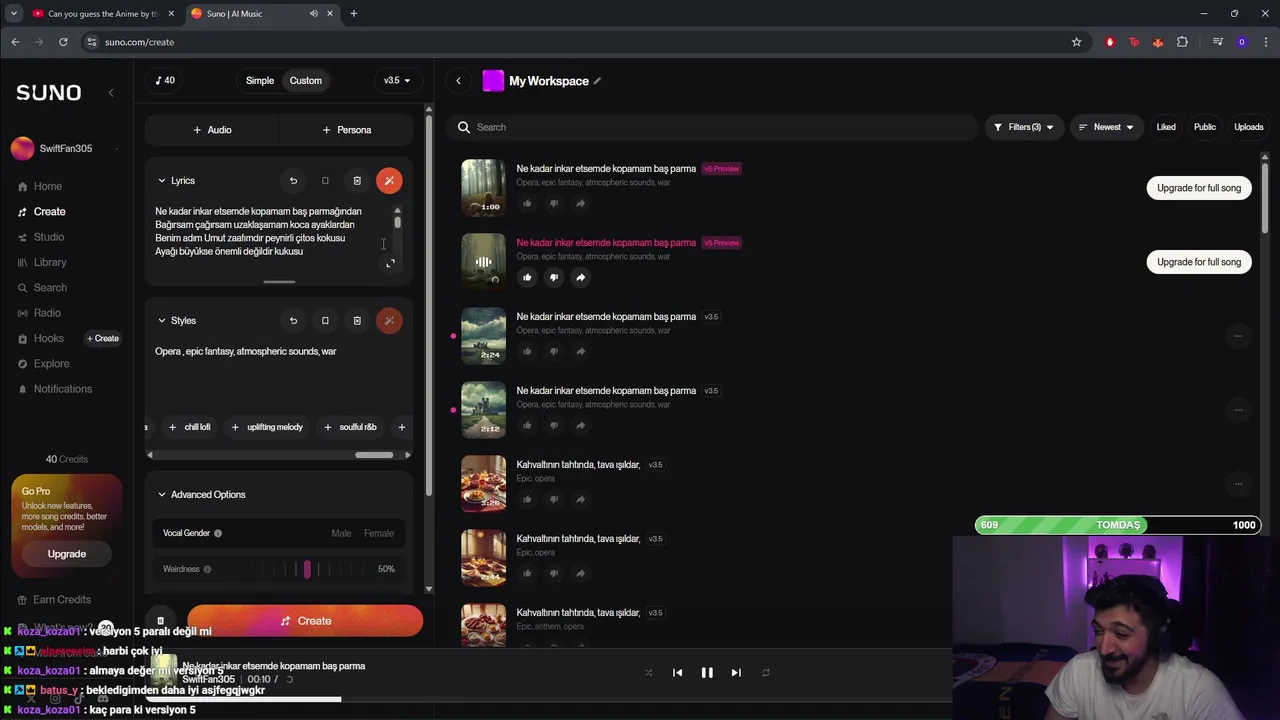Image resolution: width=1280 pixels, height=720 pixels.
Task: Switch to Simple creation mode
Action: (x=260, y=81)
